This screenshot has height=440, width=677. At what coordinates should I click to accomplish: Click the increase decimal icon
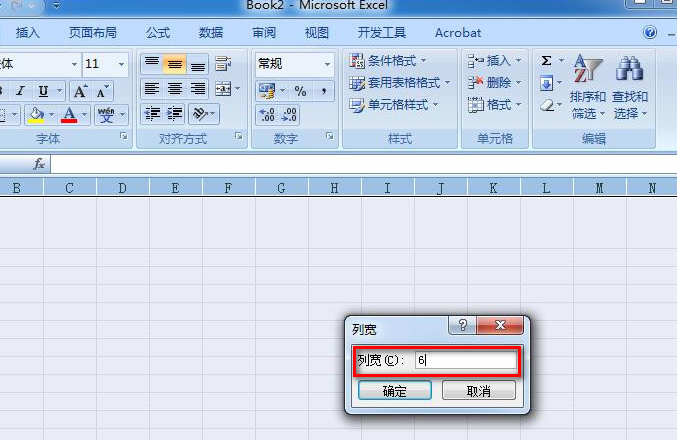point(267,115)
